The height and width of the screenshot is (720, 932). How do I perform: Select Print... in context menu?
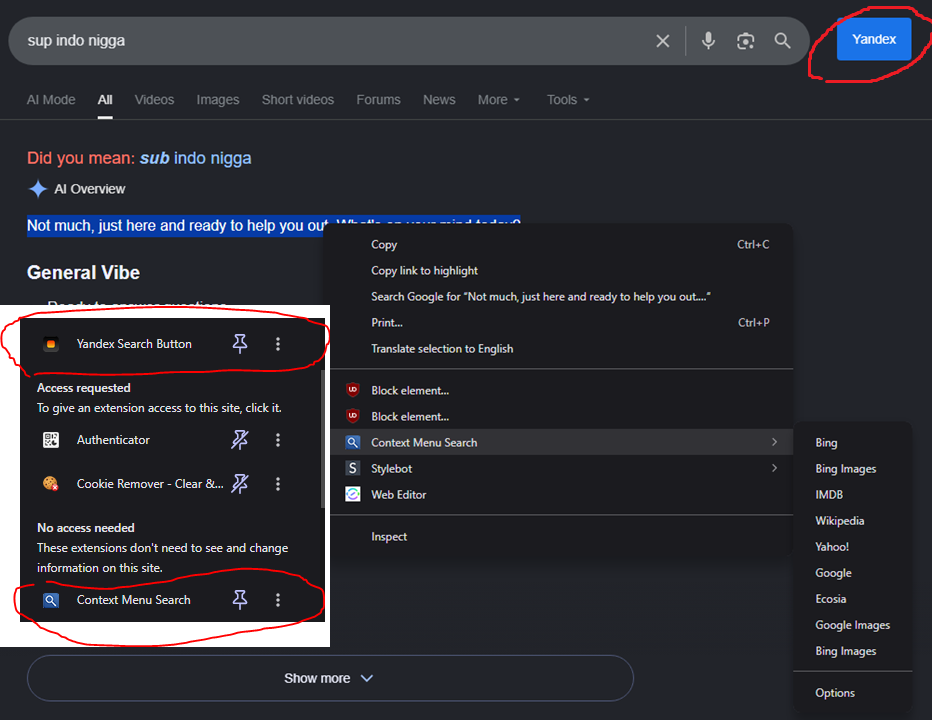559,323
